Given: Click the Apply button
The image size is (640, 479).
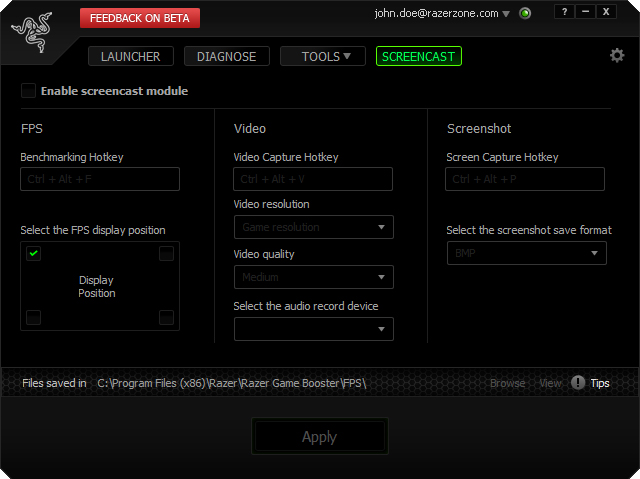Looking at the screenshot, I should pos(320,436).
